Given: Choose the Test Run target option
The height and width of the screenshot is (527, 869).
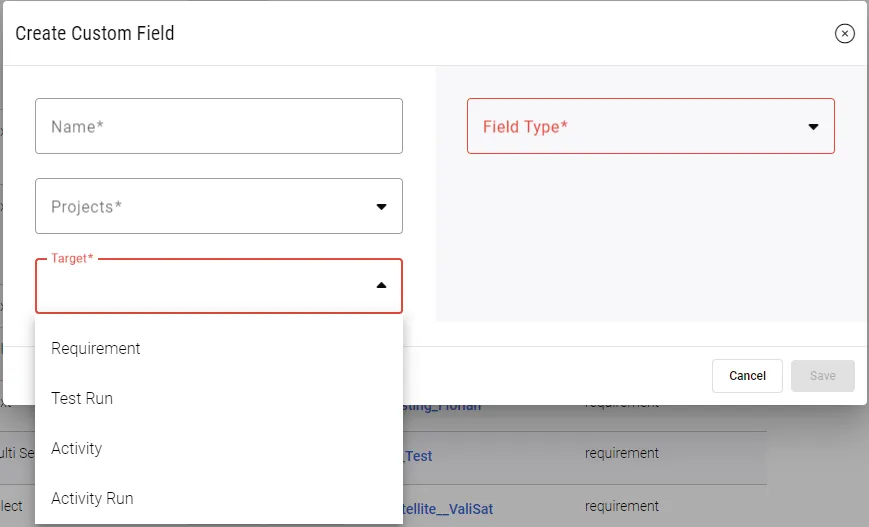Looking at the screenshot, I should click(x=82, y=398).
